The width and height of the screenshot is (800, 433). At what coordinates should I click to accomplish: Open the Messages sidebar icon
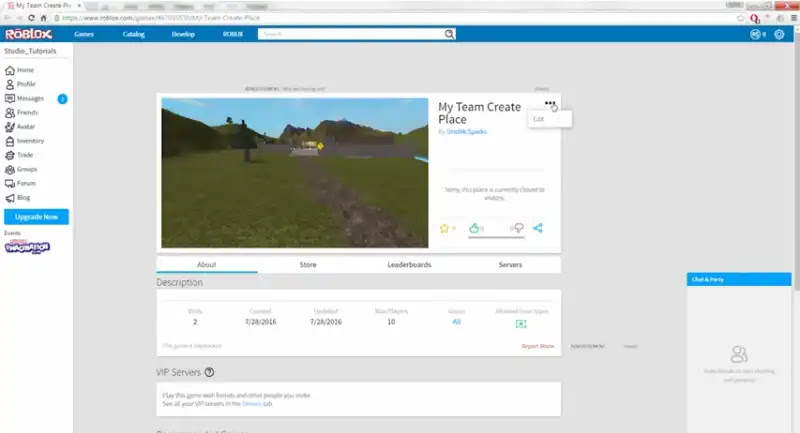click(x=10, y=98)
